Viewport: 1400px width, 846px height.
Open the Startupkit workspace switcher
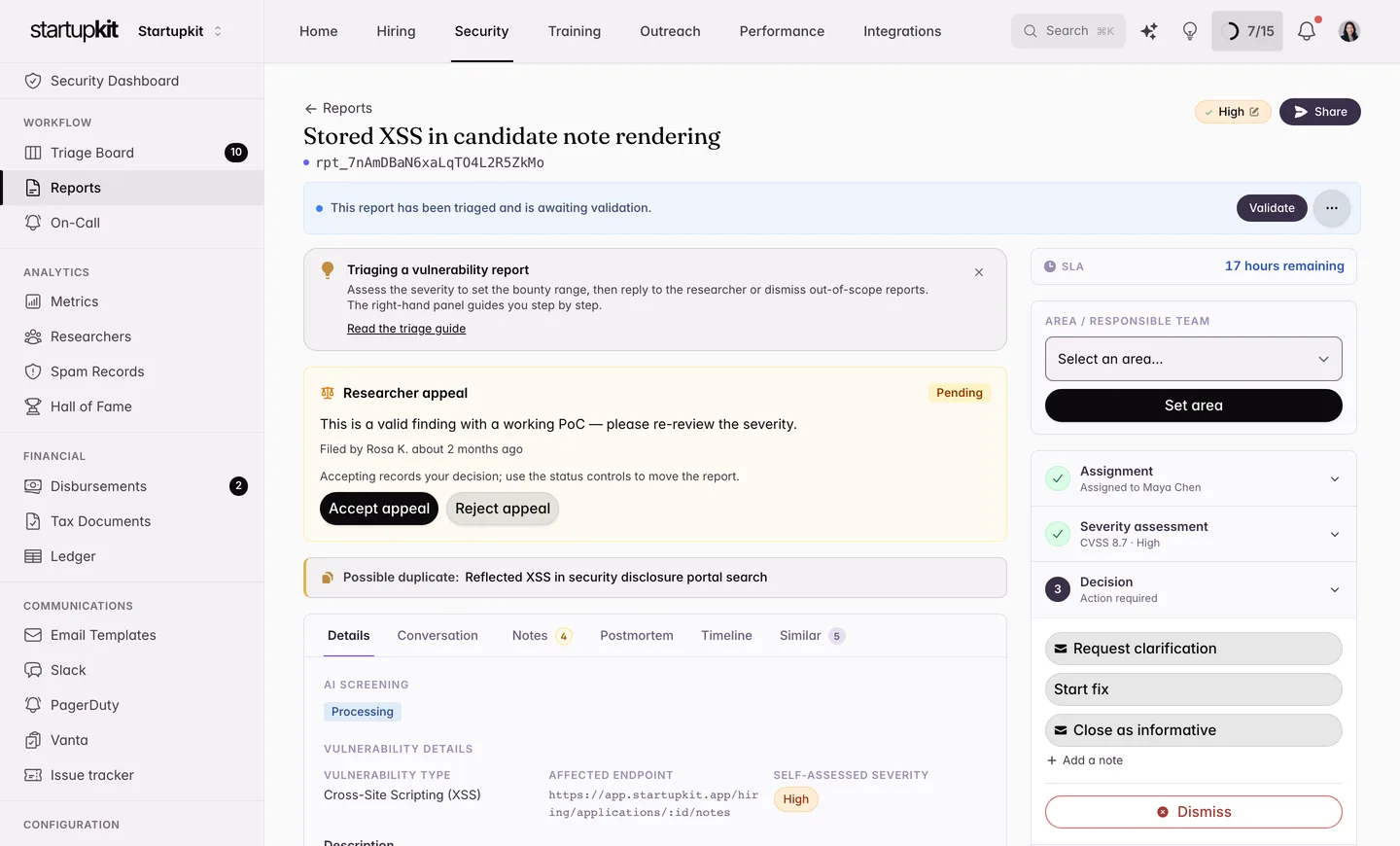click(181, 31)
